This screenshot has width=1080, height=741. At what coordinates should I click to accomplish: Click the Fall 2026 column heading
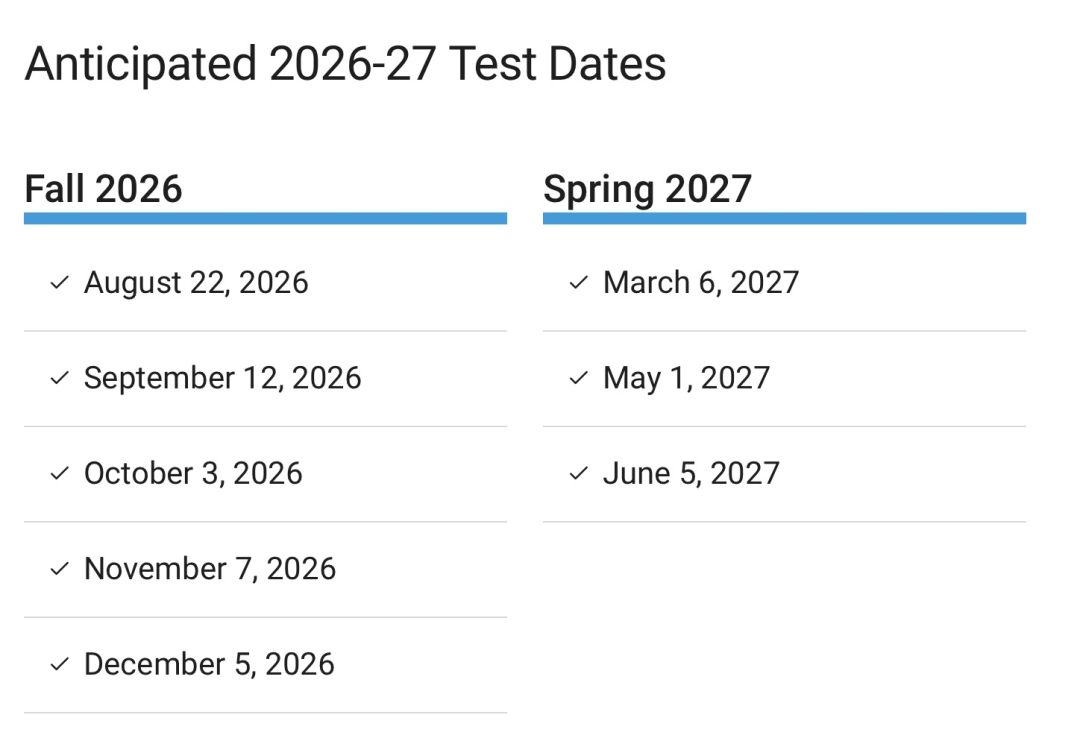coord(103,189)
